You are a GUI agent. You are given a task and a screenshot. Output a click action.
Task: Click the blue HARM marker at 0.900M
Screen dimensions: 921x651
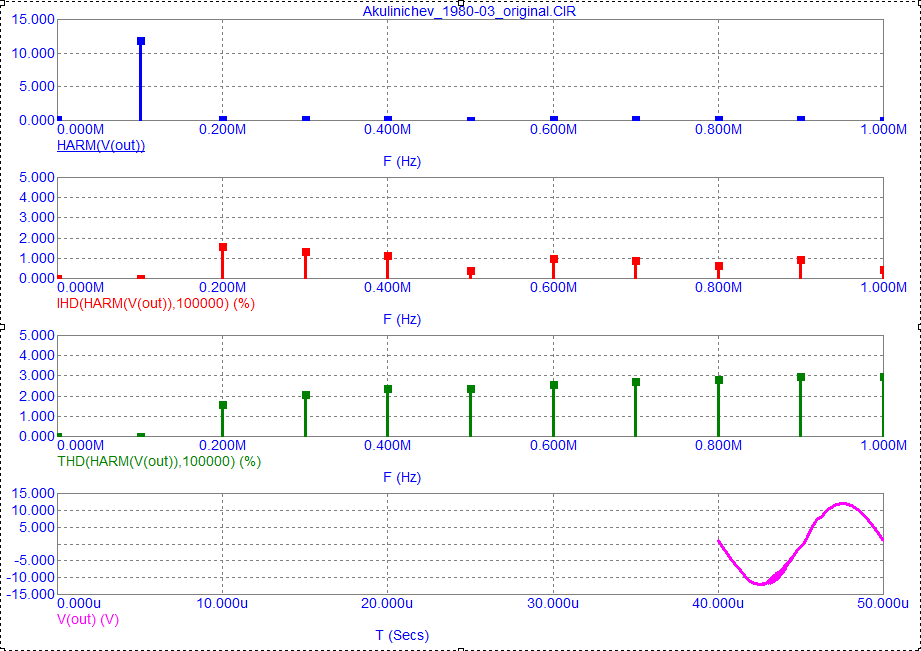click(801, 119)
